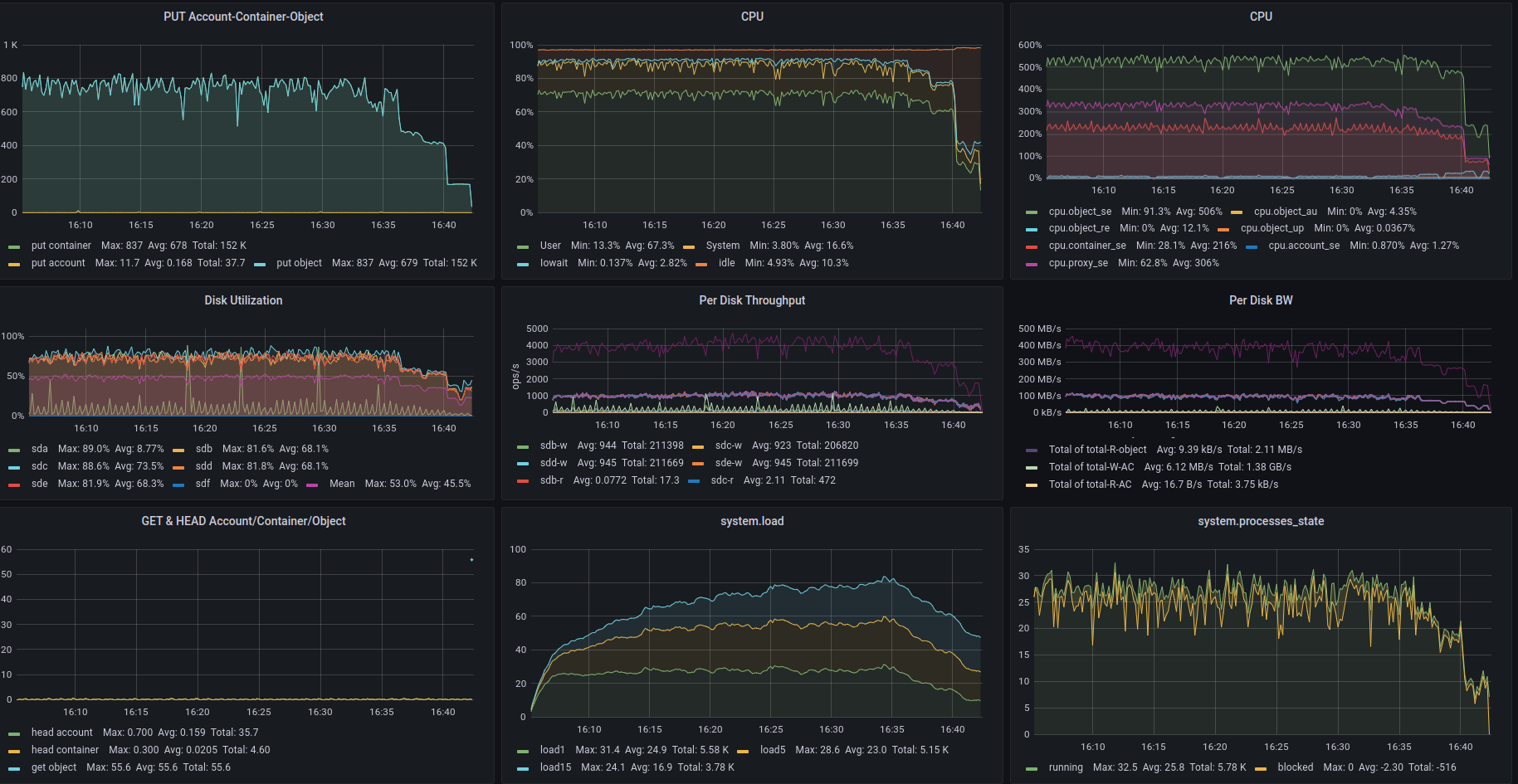Toggle the blocked processes legend entry
The image size is (1518, 784).
pos(1295,767)
